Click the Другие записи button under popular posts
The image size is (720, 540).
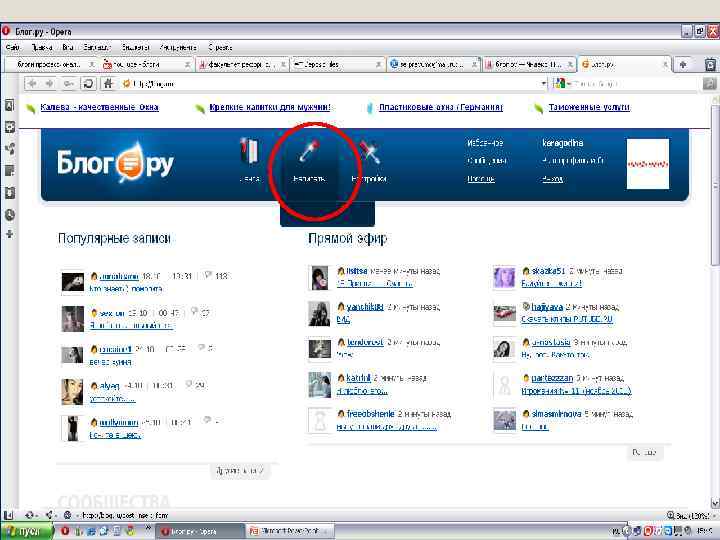[x=240, y=471]
